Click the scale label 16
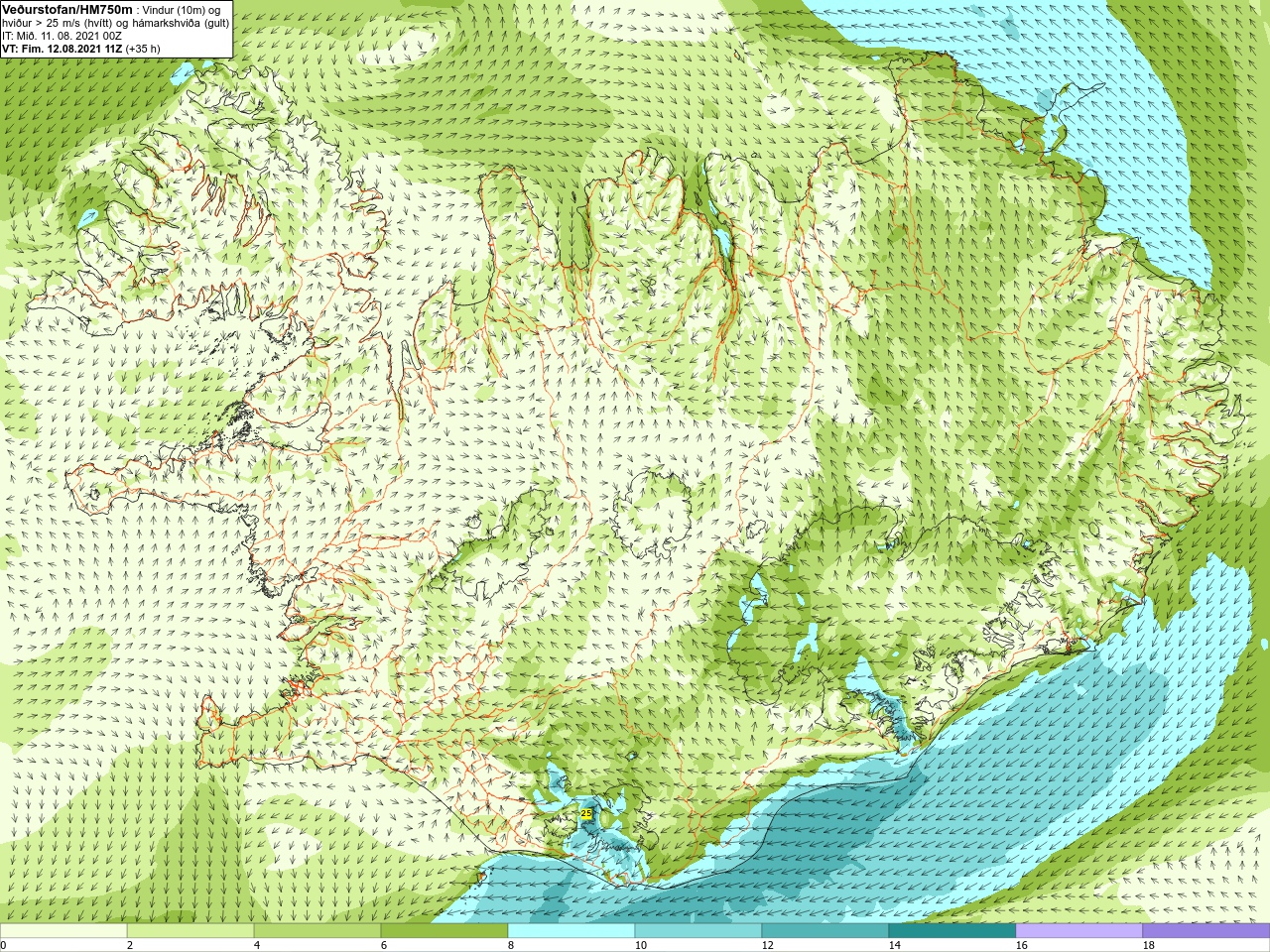1270x952 pixels. click(1021, 945)
